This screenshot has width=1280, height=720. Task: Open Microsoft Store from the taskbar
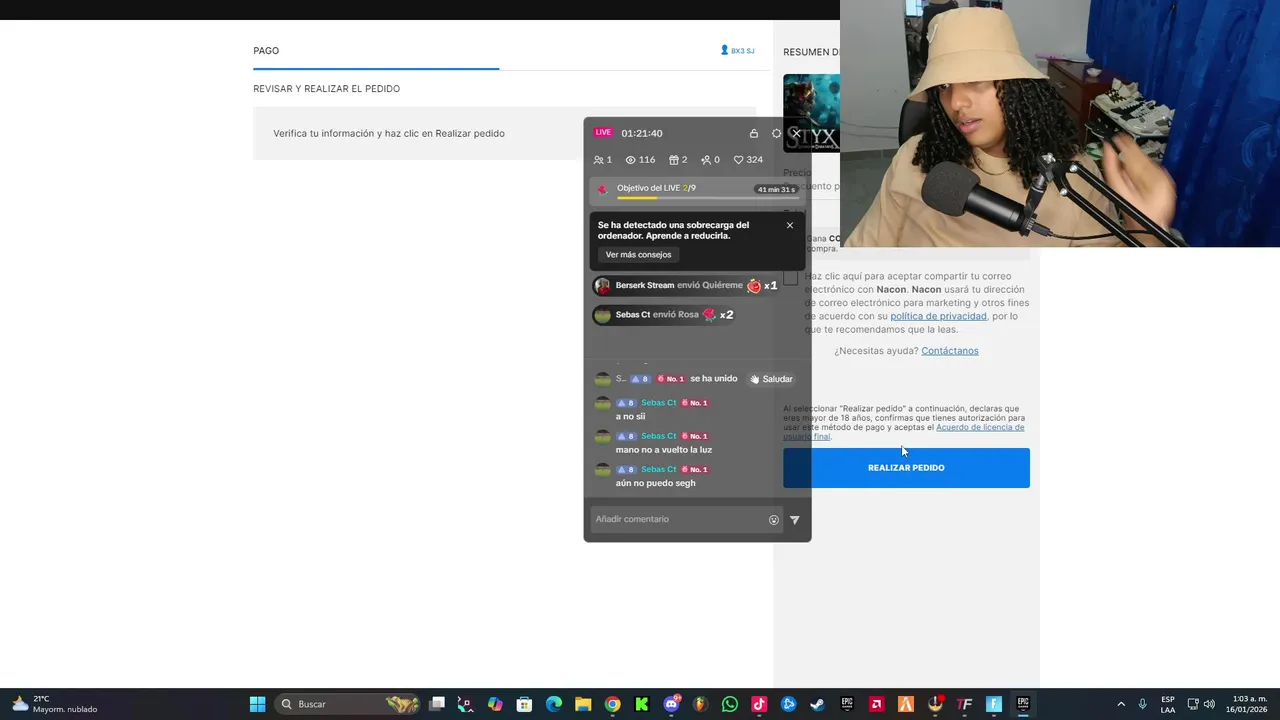524,704
